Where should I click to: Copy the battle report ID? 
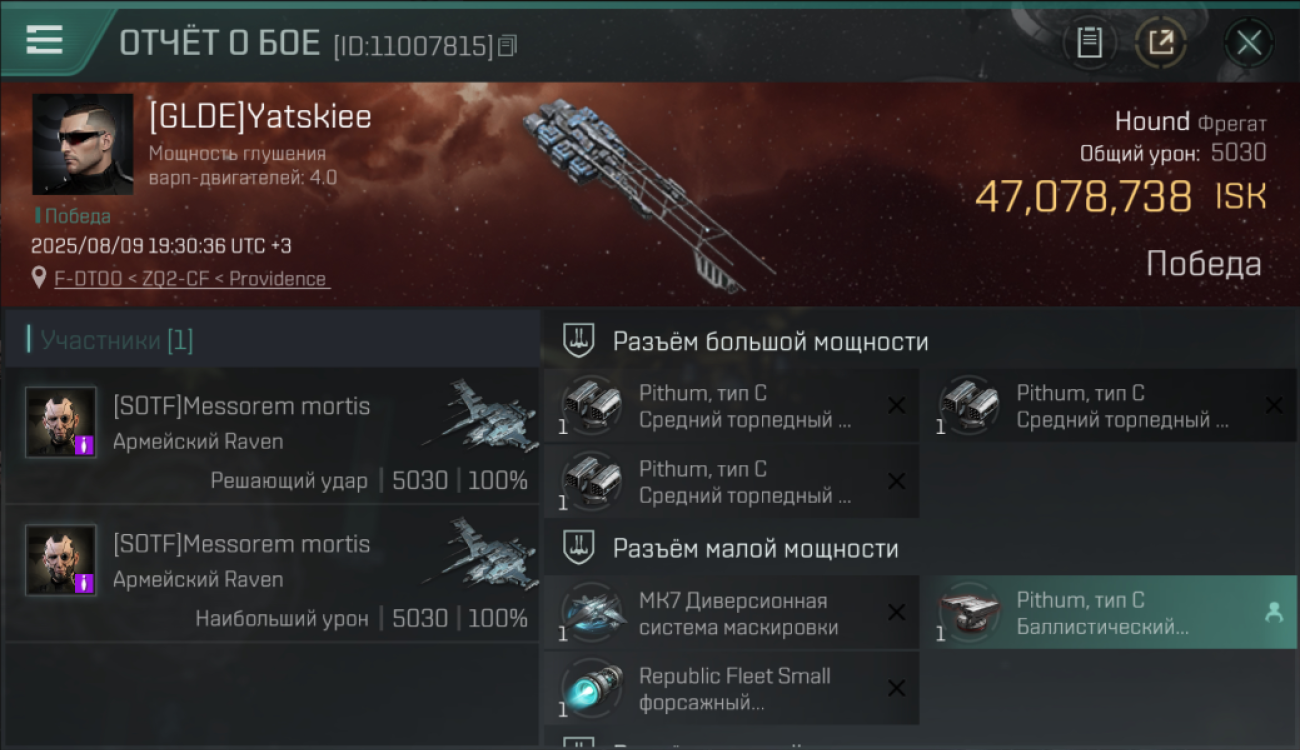(x=507, y=45)
